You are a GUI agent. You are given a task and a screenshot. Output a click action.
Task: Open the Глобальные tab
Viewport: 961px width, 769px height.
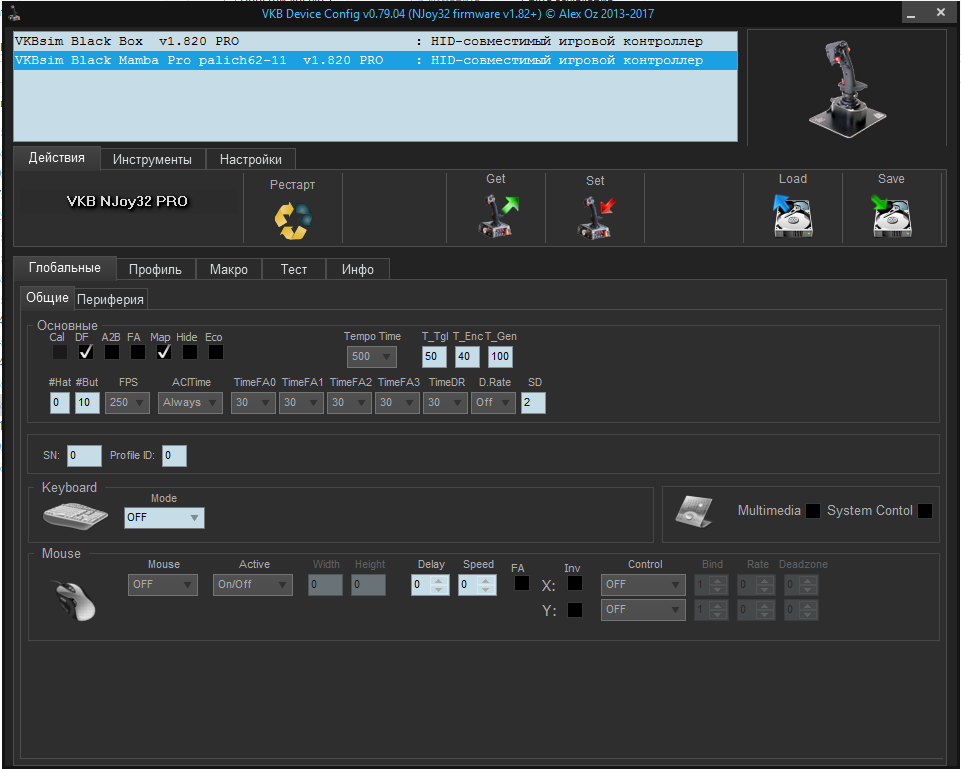64,268
